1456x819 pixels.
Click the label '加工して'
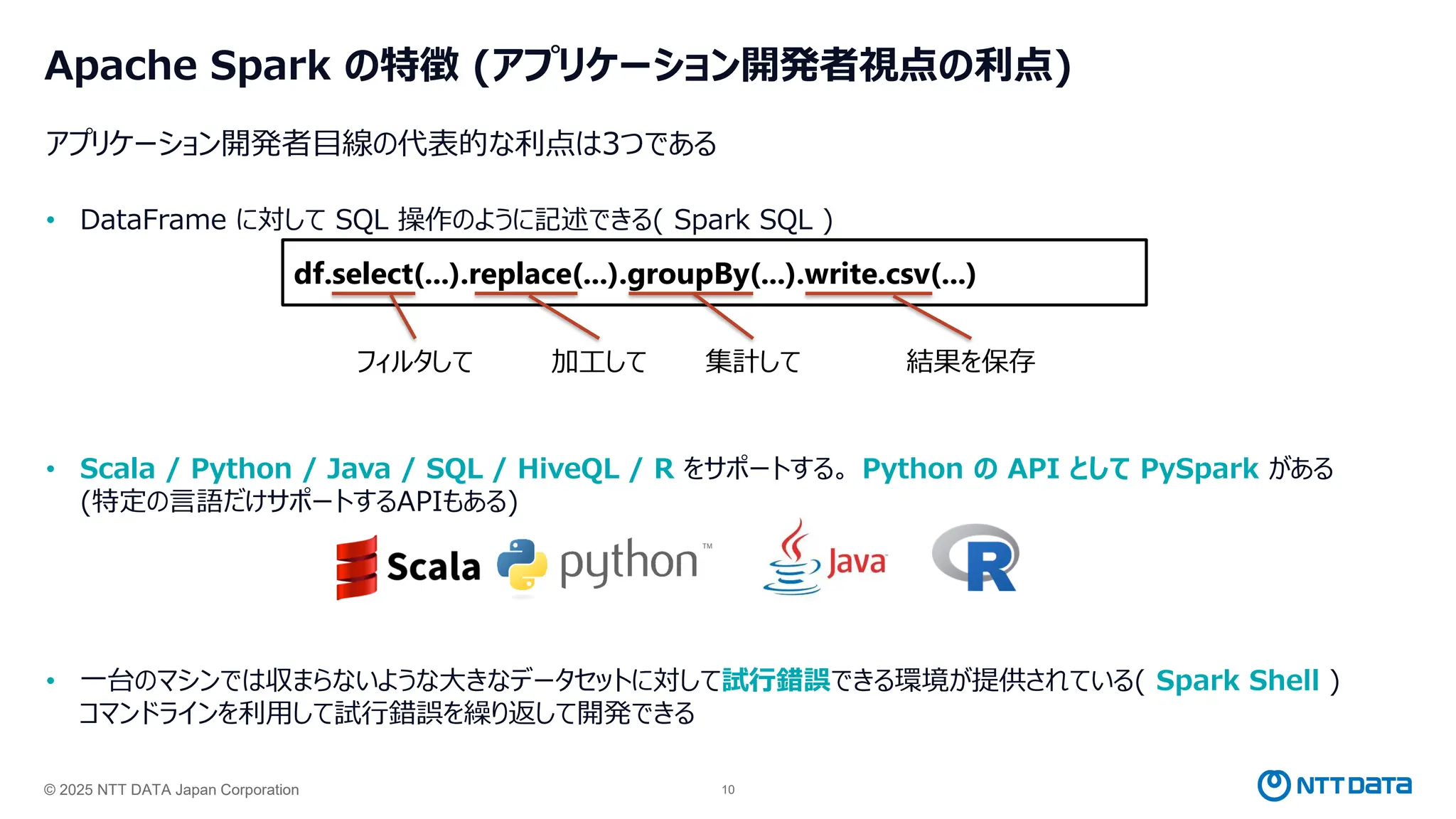pyautogui.click(x=599, y=361)
